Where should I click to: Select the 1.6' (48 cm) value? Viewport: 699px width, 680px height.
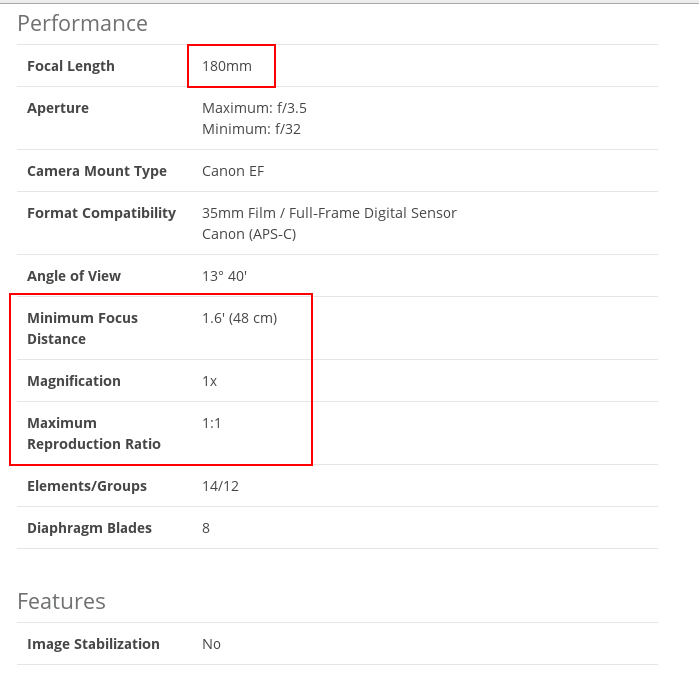(x=239, y=318)
